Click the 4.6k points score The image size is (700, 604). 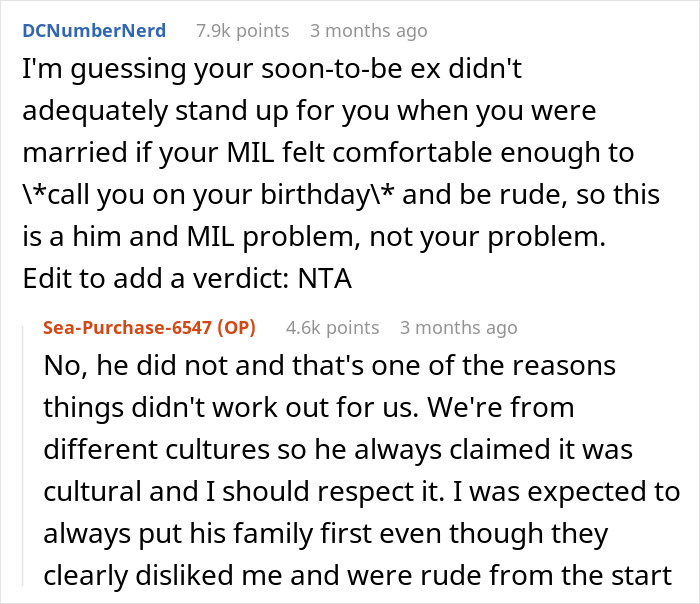[x=332, y=327]
